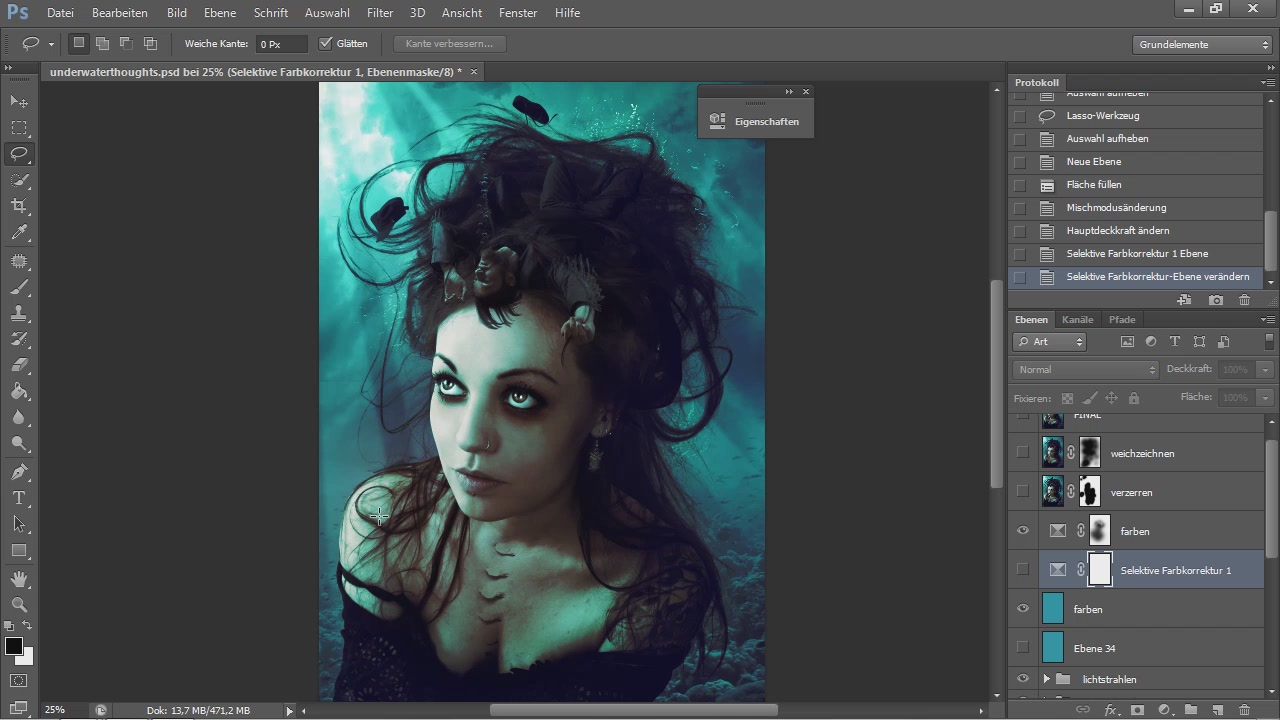Create snapshot camera icon in Protokoll panel
The width and height of the screenshot is (1280, 720).
click(1216, 300)
